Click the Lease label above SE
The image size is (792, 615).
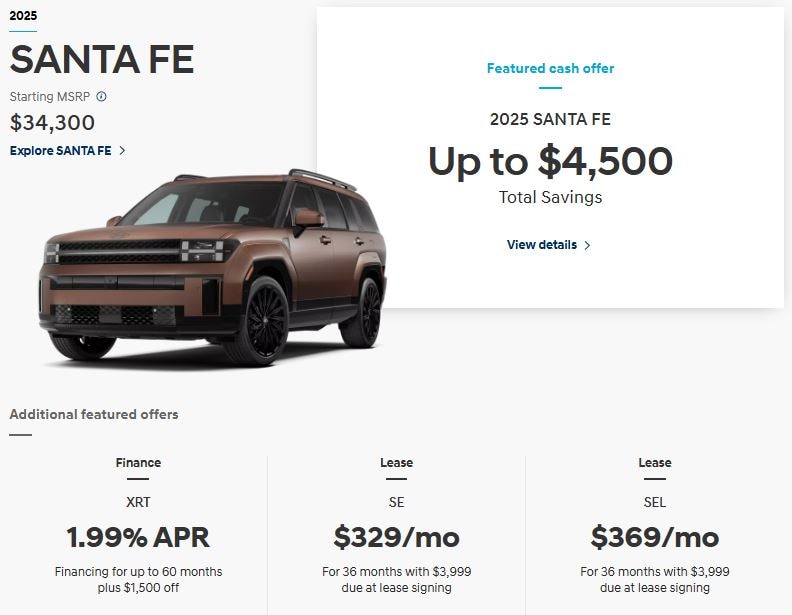click(396, 463)
